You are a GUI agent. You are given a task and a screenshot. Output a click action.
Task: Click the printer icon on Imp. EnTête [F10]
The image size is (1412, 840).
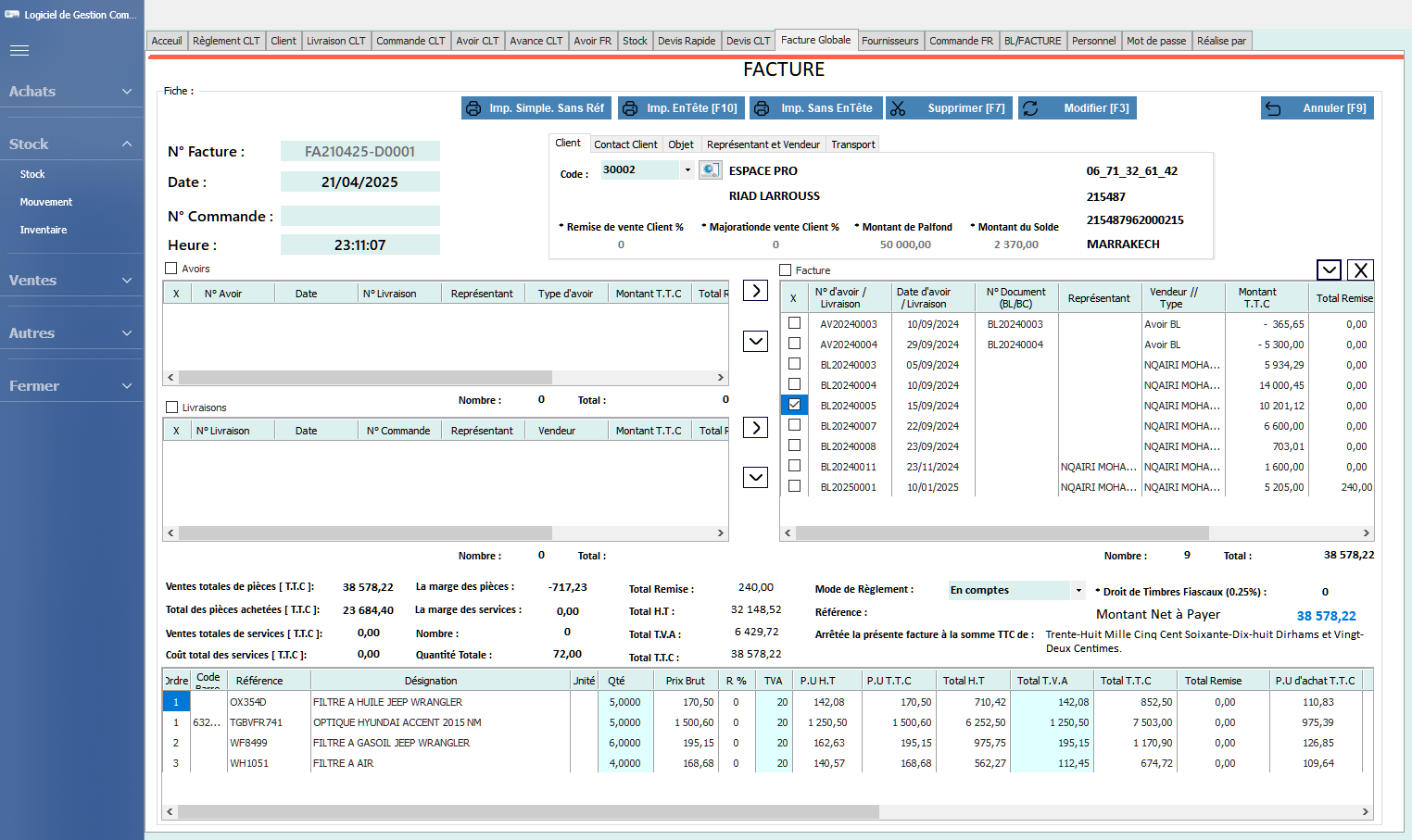point(630,108)
